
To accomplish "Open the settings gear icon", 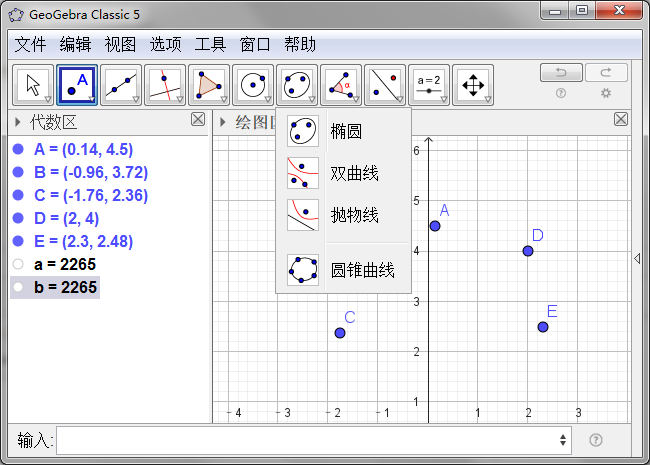I will pyautogui.click(x=606, y=93).
